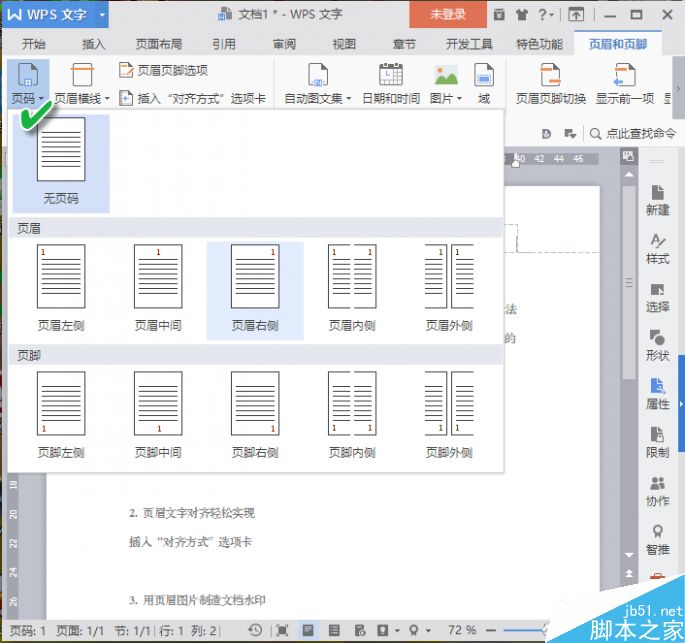685x643 pixels.
Task: Open the 页码 page number dropdown
Action: tap(28, 83)
